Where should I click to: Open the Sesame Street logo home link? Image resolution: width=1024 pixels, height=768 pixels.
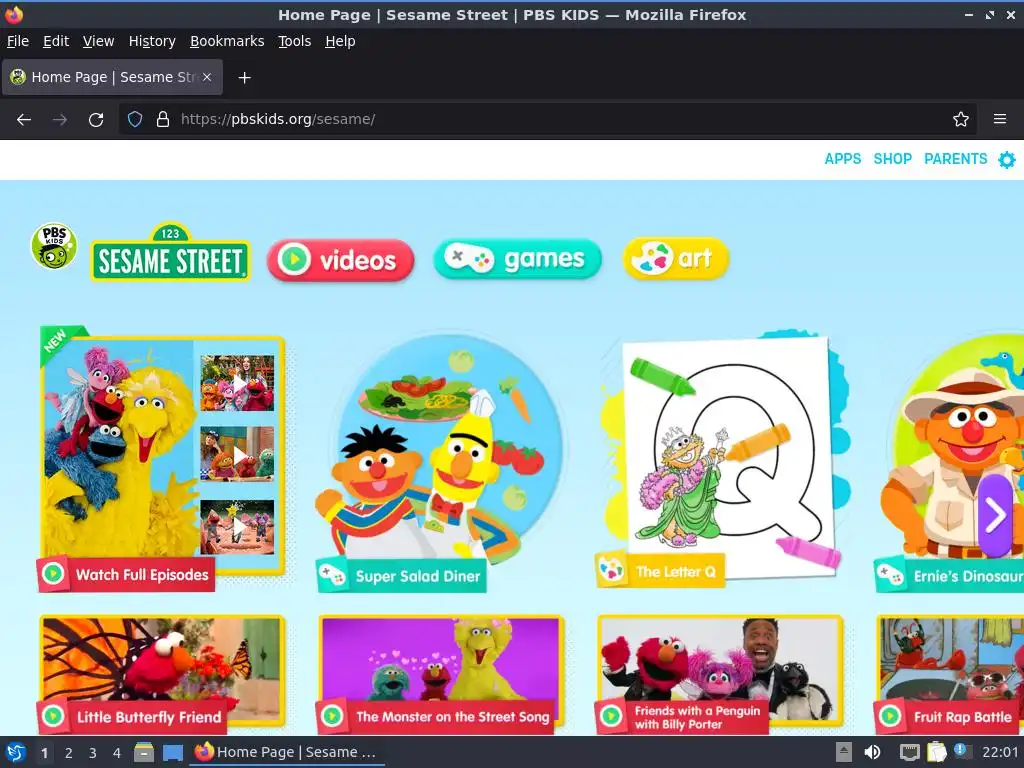(170, 253)
